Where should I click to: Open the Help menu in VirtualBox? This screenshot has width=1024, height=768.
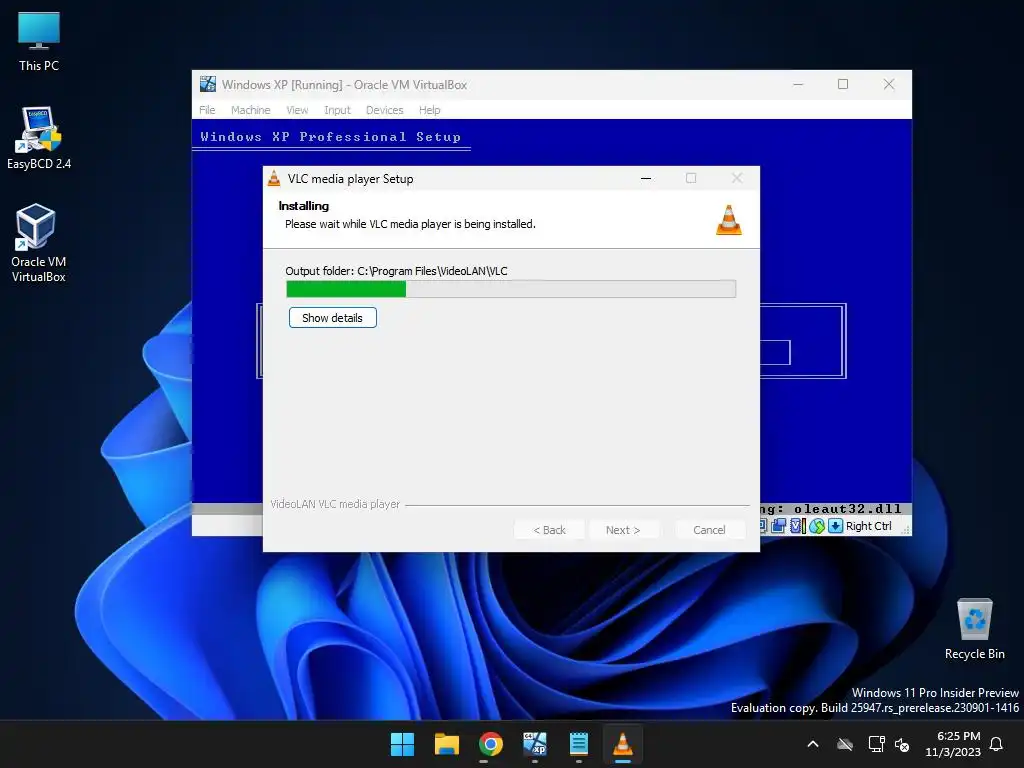tap(430, 110)
